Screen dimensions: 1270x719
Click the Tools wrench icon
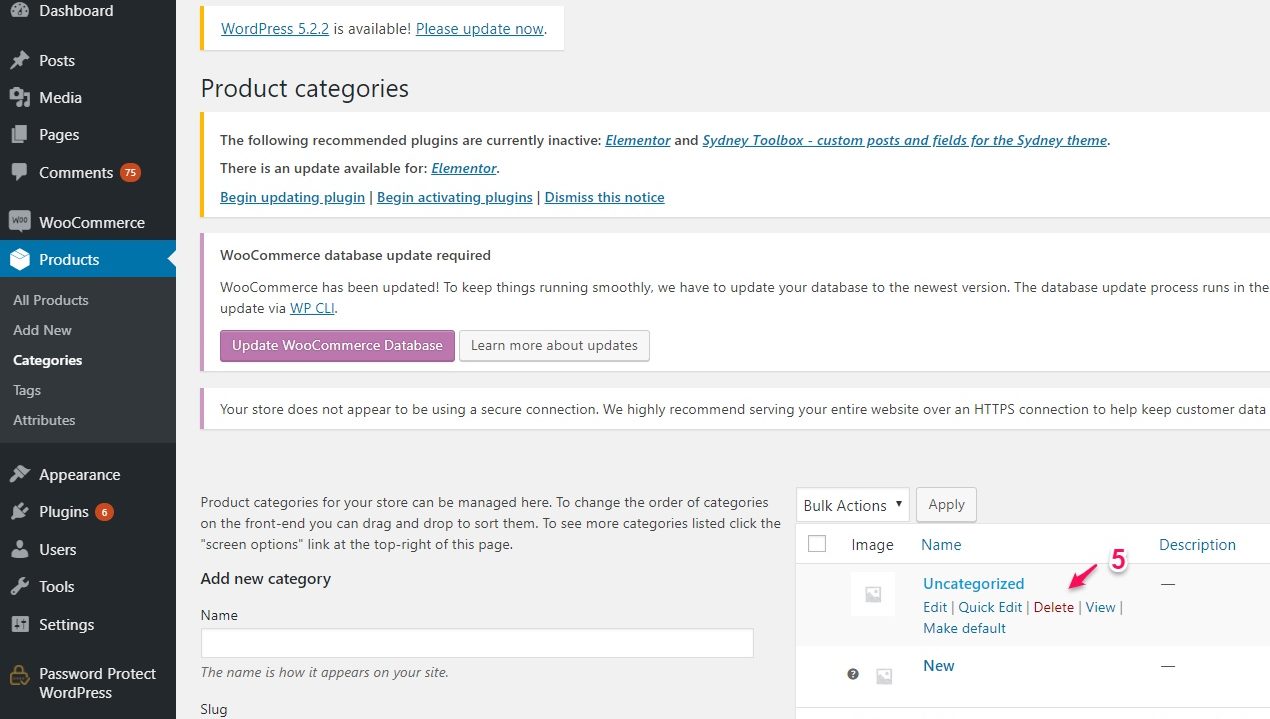pyautogui.click(x=19, y=586)
